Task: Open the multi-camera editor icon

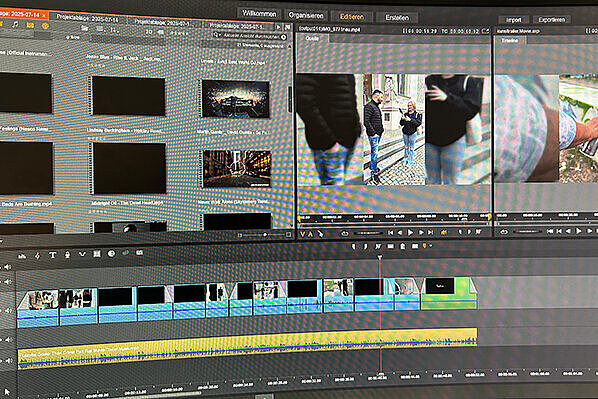Action: coord(97,253)
